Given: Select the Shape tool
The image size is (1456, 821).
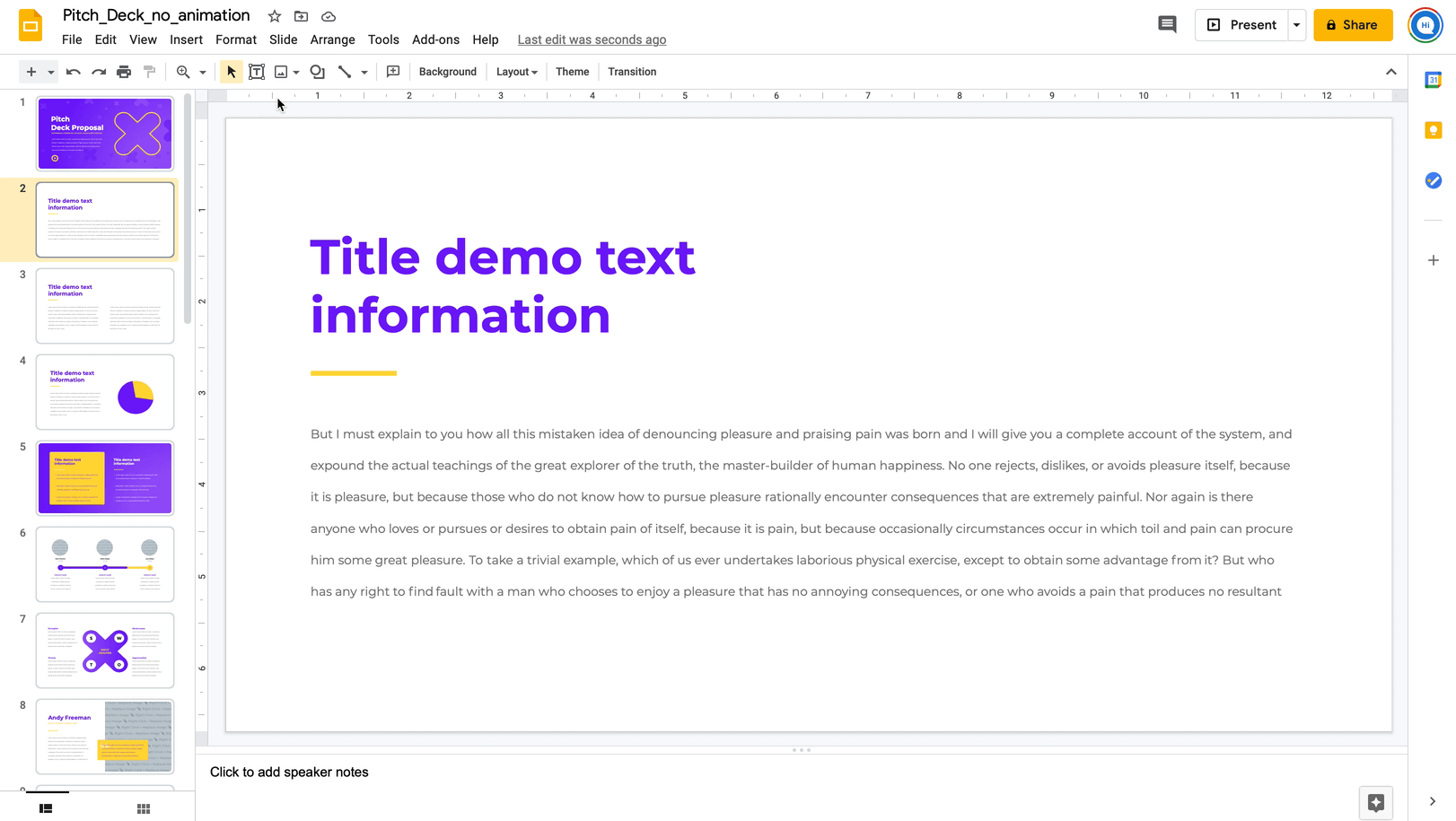Looking at the screenshot, I should (318, 72).
